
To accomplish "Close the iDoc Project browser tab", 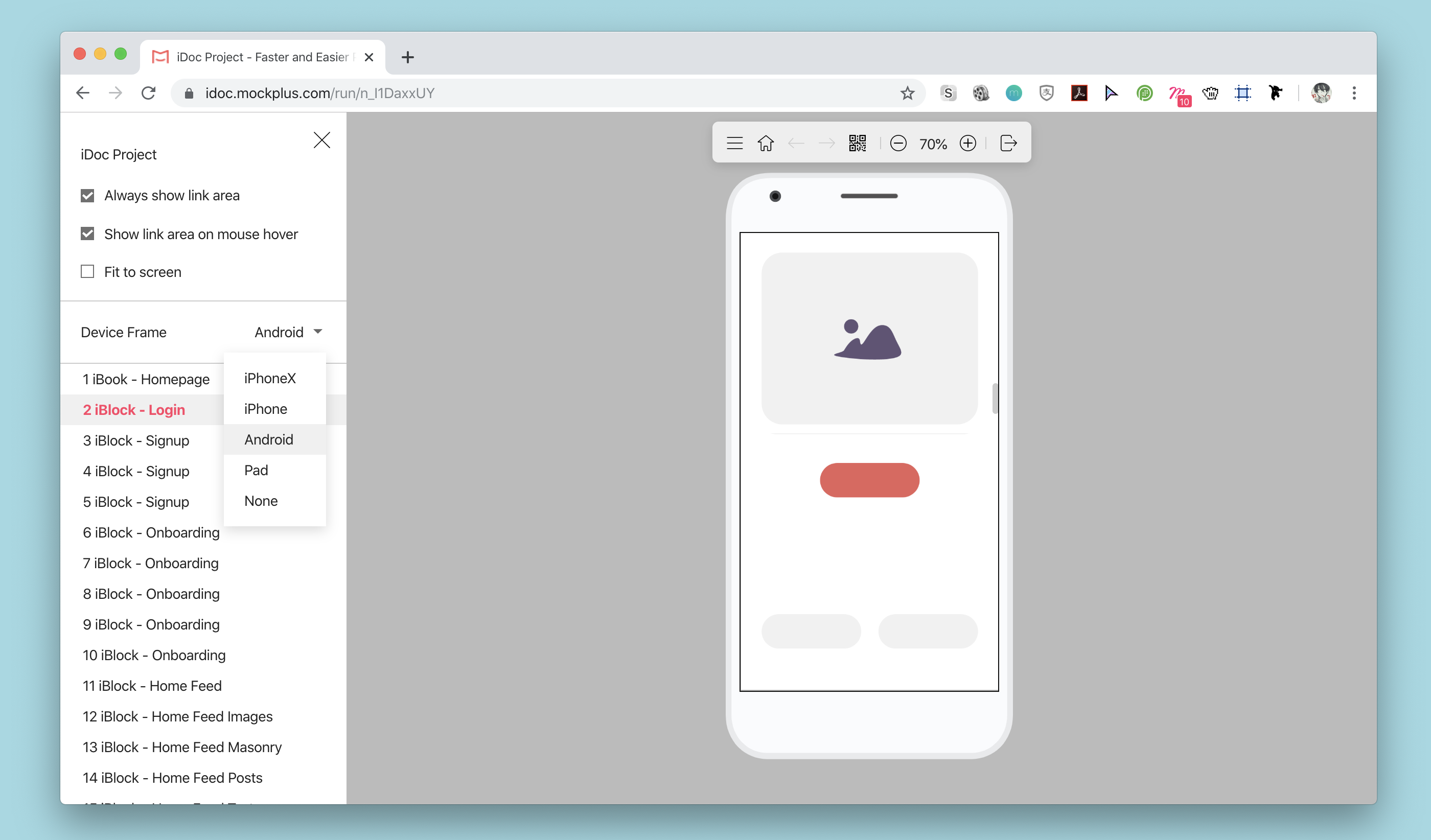I will [368, 57].
